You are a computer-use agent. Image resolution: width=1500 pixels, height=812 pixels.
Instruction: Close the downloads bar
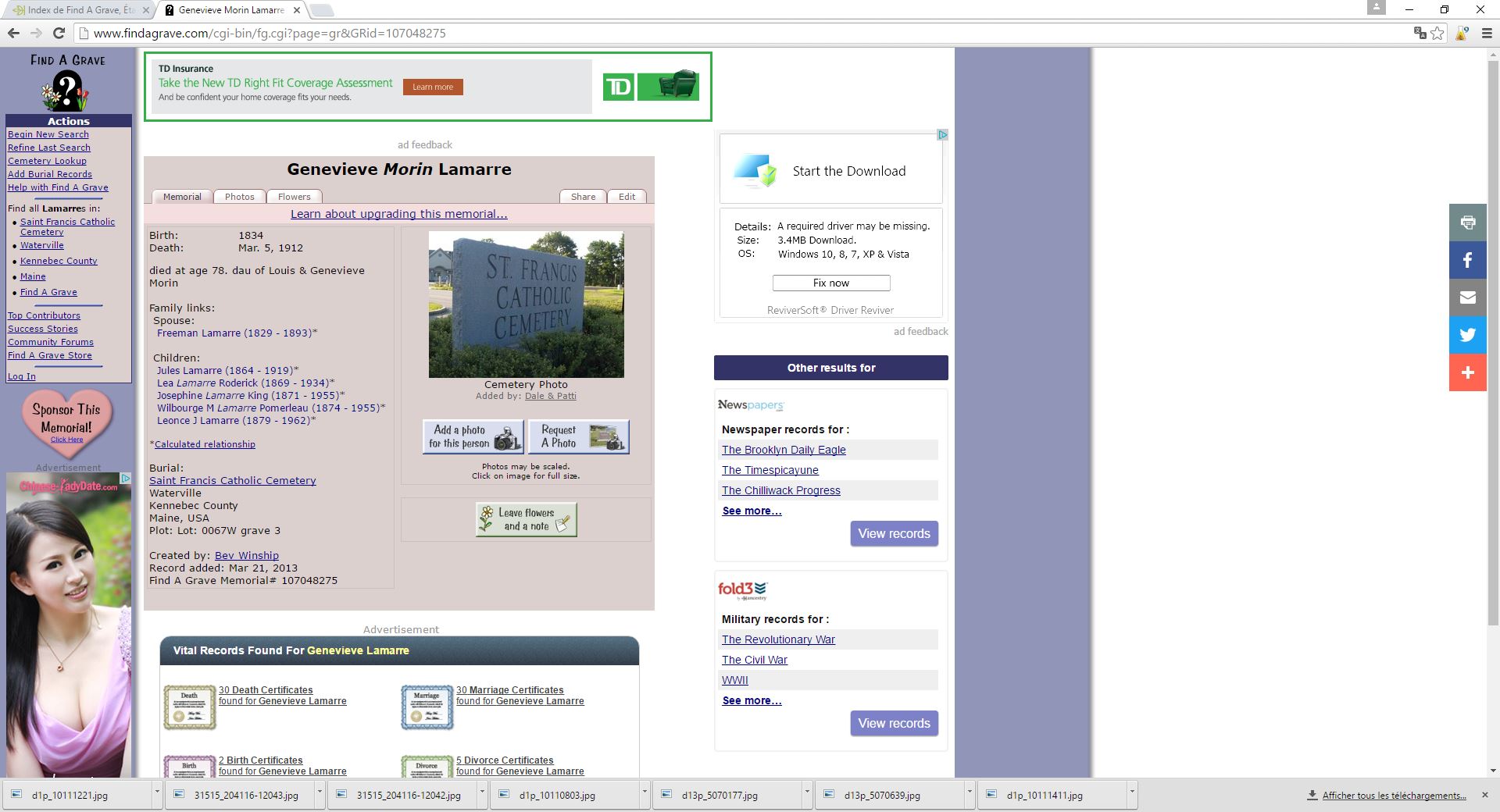click(1484, 795)
